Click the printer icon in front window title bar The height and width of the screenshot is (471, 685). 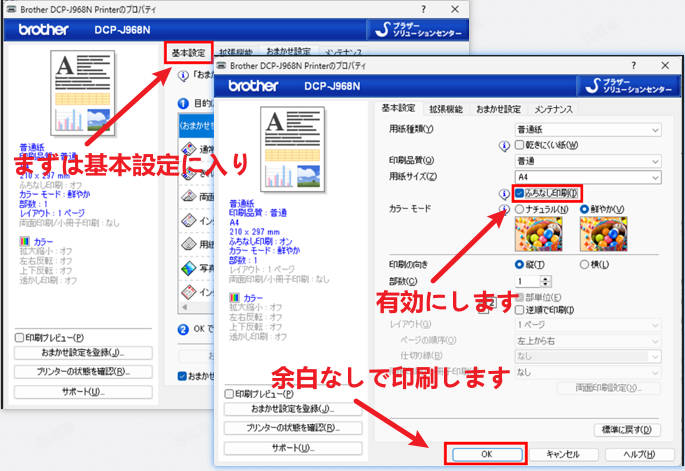[222, 66]
